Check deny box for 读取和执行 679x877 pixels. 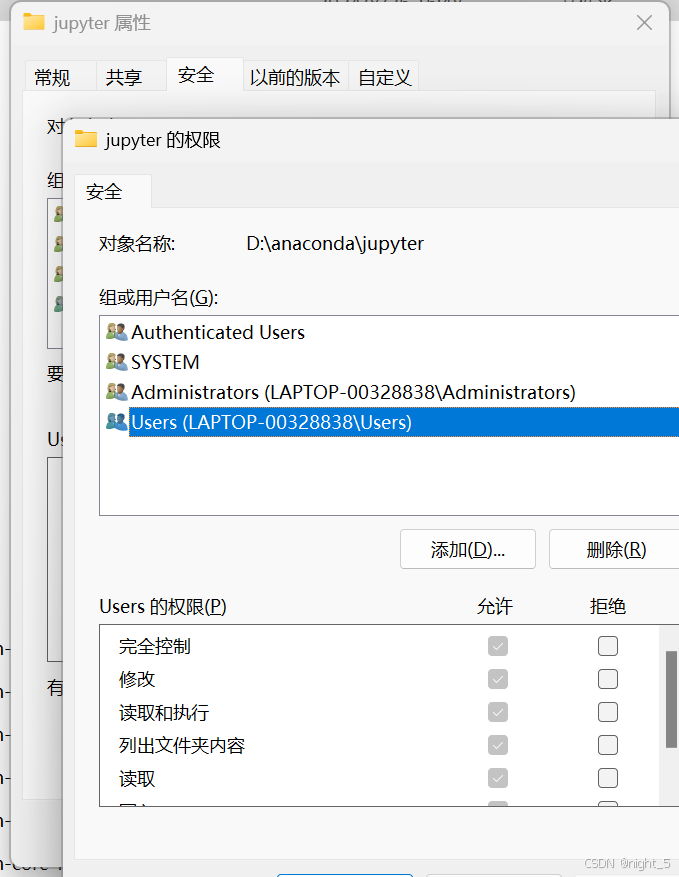[x=608, y=712]
